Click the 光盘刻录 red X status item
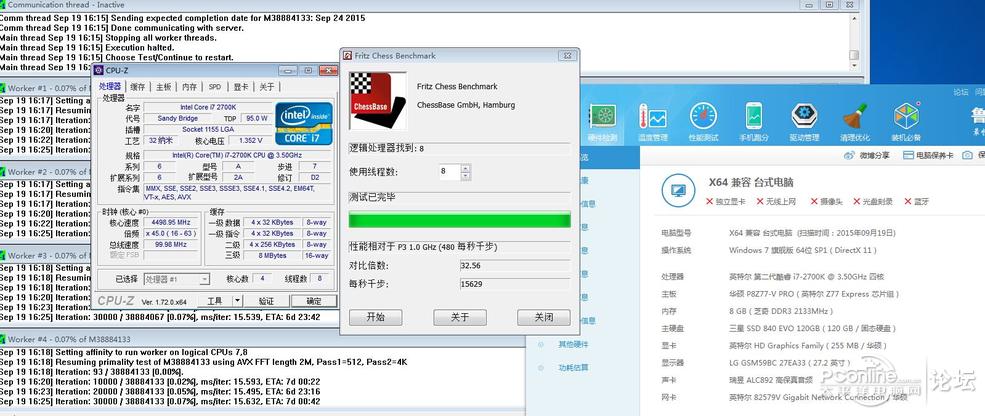 pyautogui.click(x=873, y=202)
